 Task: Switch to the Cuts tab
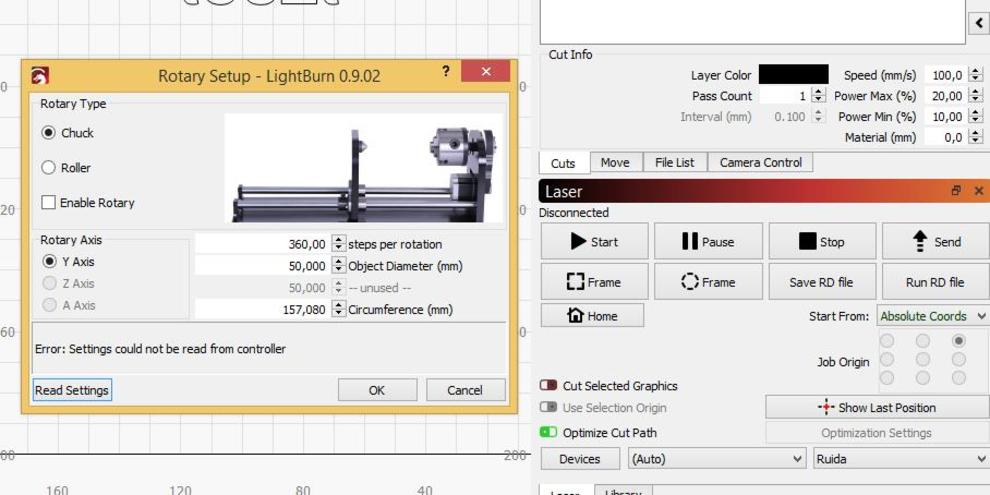563,163
